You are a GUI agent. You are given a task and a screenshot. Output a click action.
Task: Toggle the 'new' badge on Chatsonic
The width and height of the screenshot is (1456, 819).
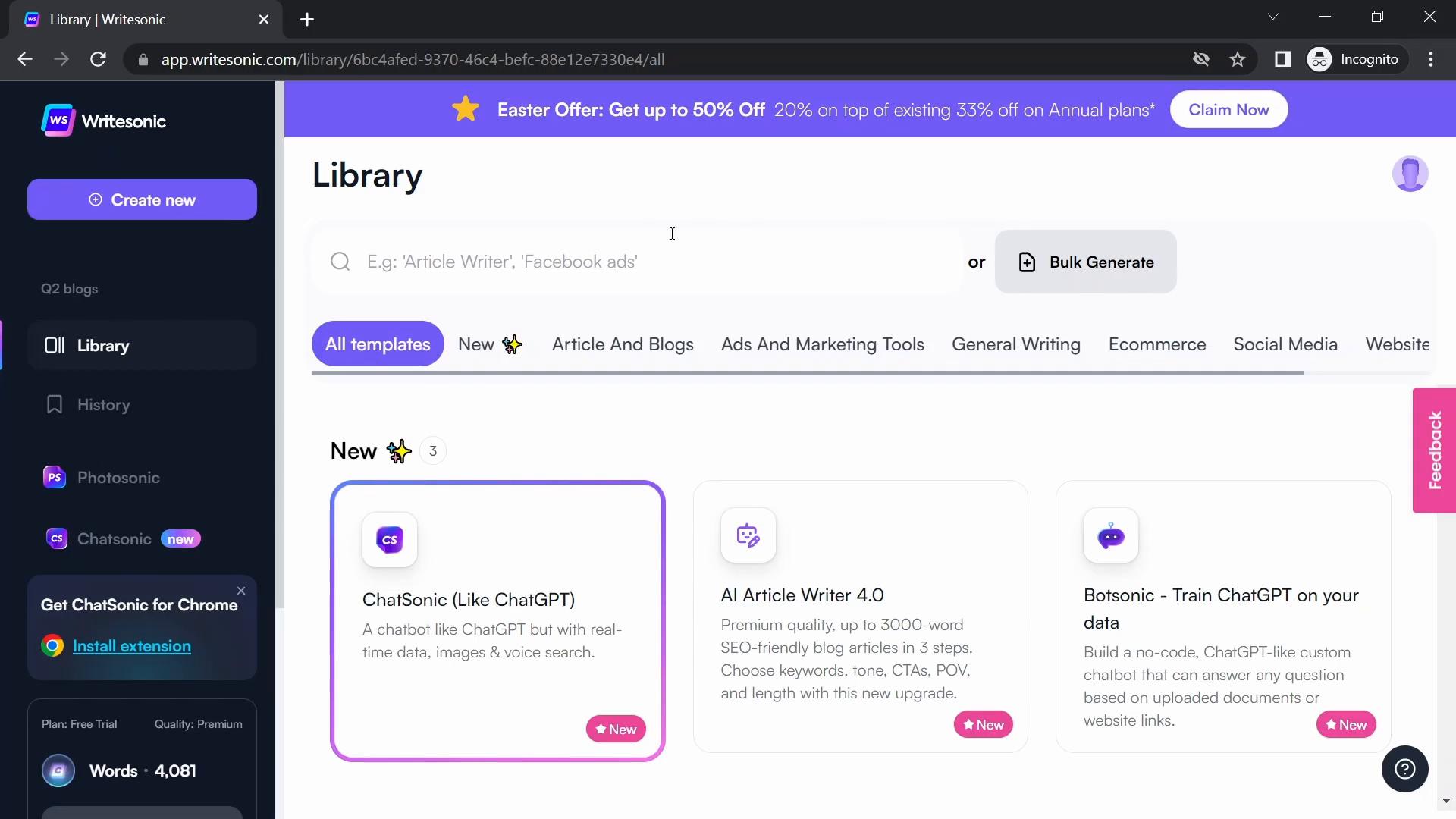coord(180,538)
